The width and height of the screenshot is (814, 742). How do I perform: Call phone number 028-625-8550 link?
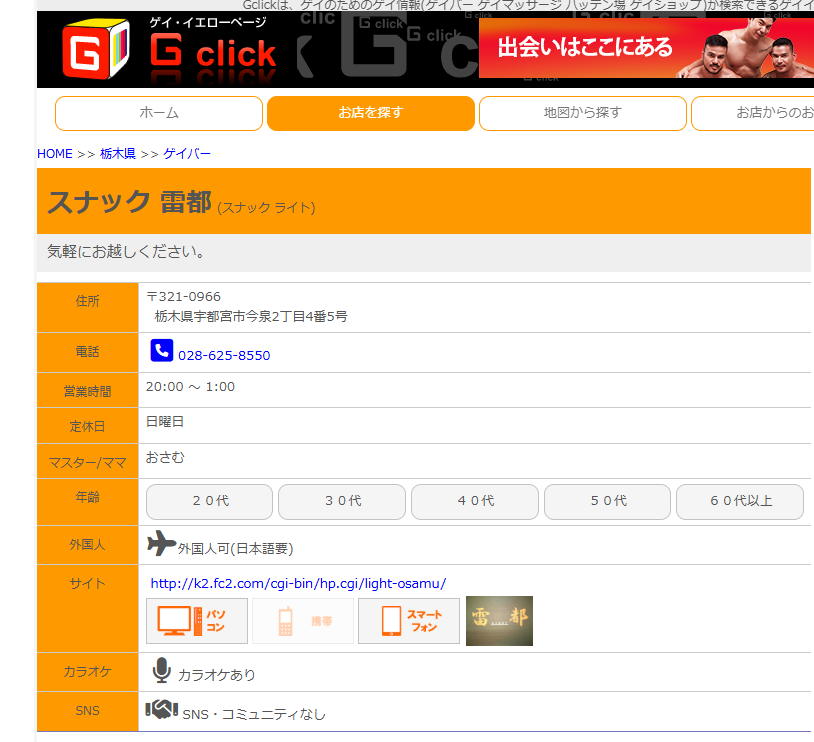(x=224, y=356)
